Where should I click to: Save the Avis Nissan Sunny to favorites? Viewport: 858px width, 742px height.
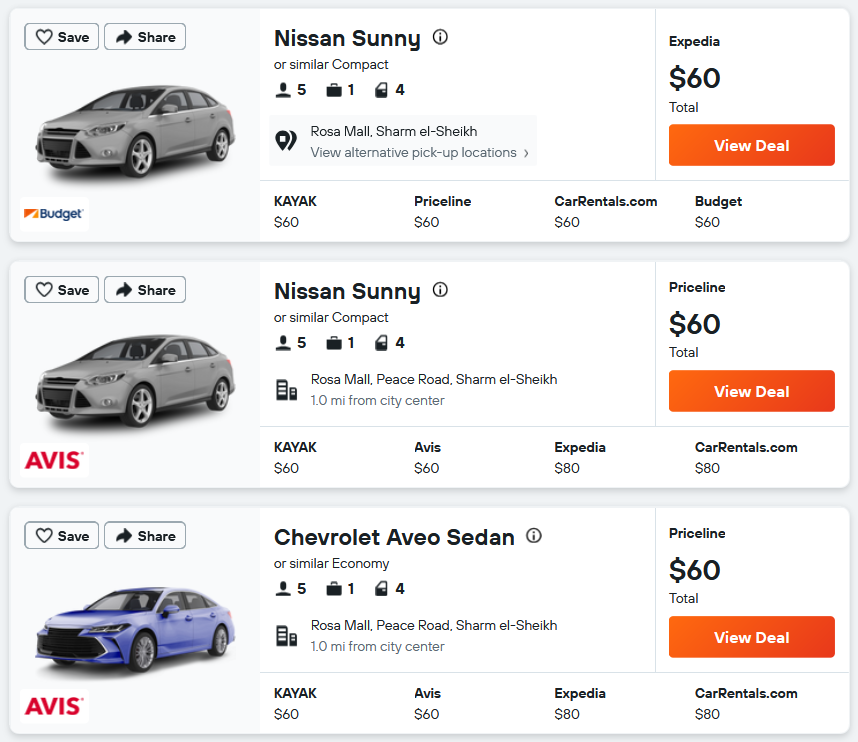click(x=62, y=289)
